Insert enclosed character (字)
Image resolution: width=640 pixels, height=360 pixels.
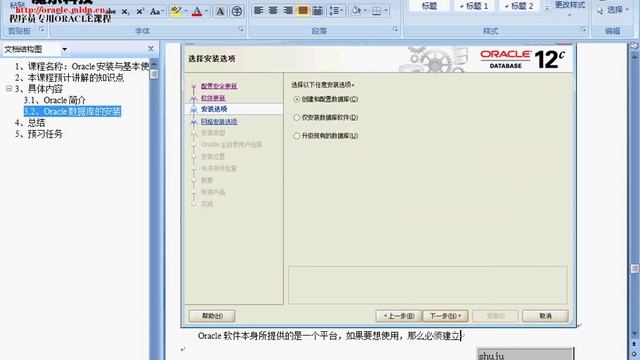coord(237,11)
